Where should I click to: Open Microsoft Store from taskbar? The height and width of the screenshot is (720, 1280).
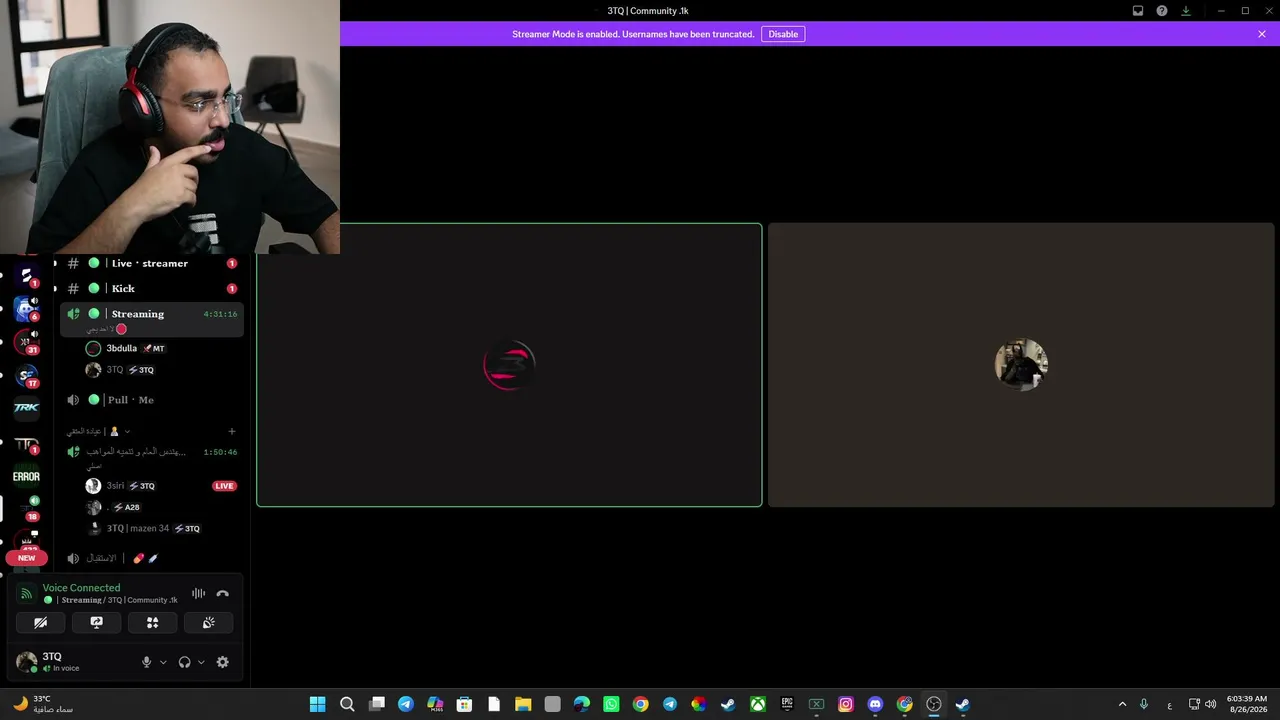[x=464, y=704]
